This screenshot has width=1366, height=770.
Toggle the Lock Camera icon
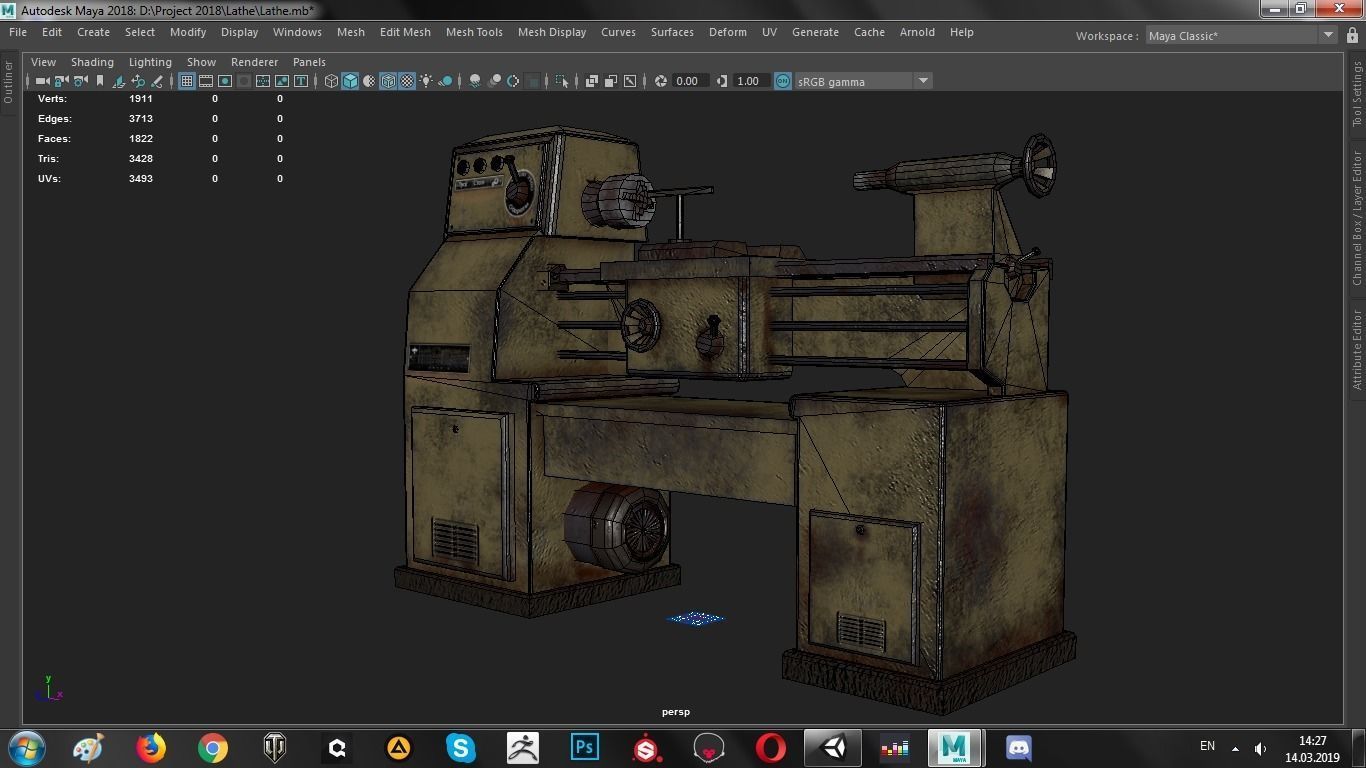pyautogui.click(x=61, y=81)
